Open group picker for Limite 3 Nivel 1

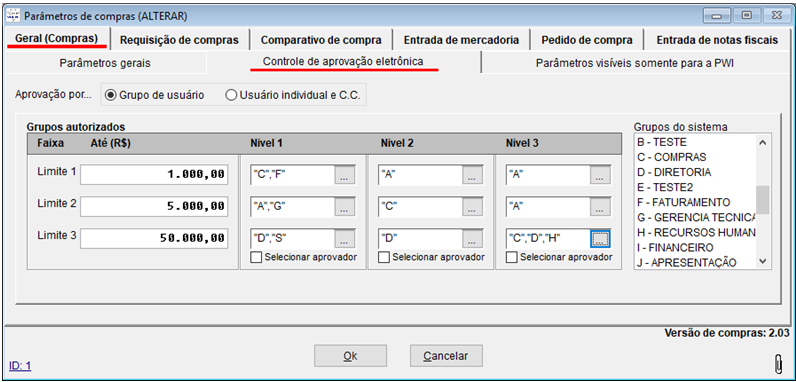coord(345,238)
